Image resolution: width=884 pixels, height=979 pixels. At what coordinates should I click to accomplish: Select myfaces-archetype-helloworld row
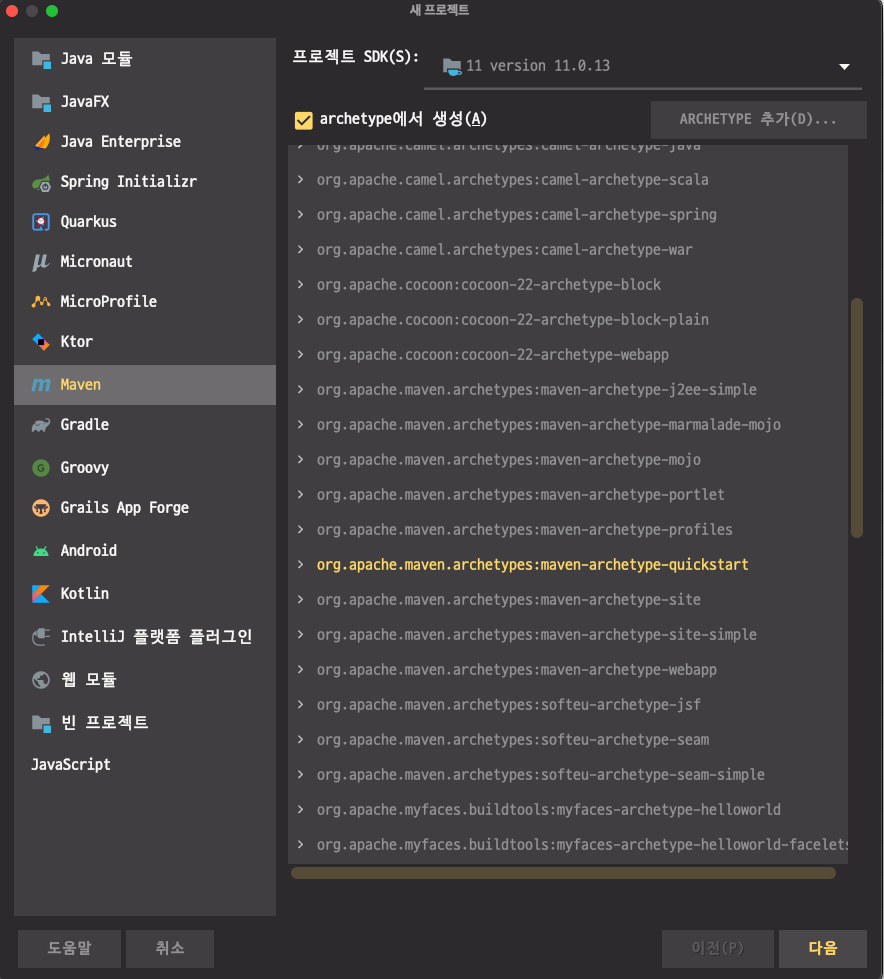pyautogui.click(x=568, y=809)
